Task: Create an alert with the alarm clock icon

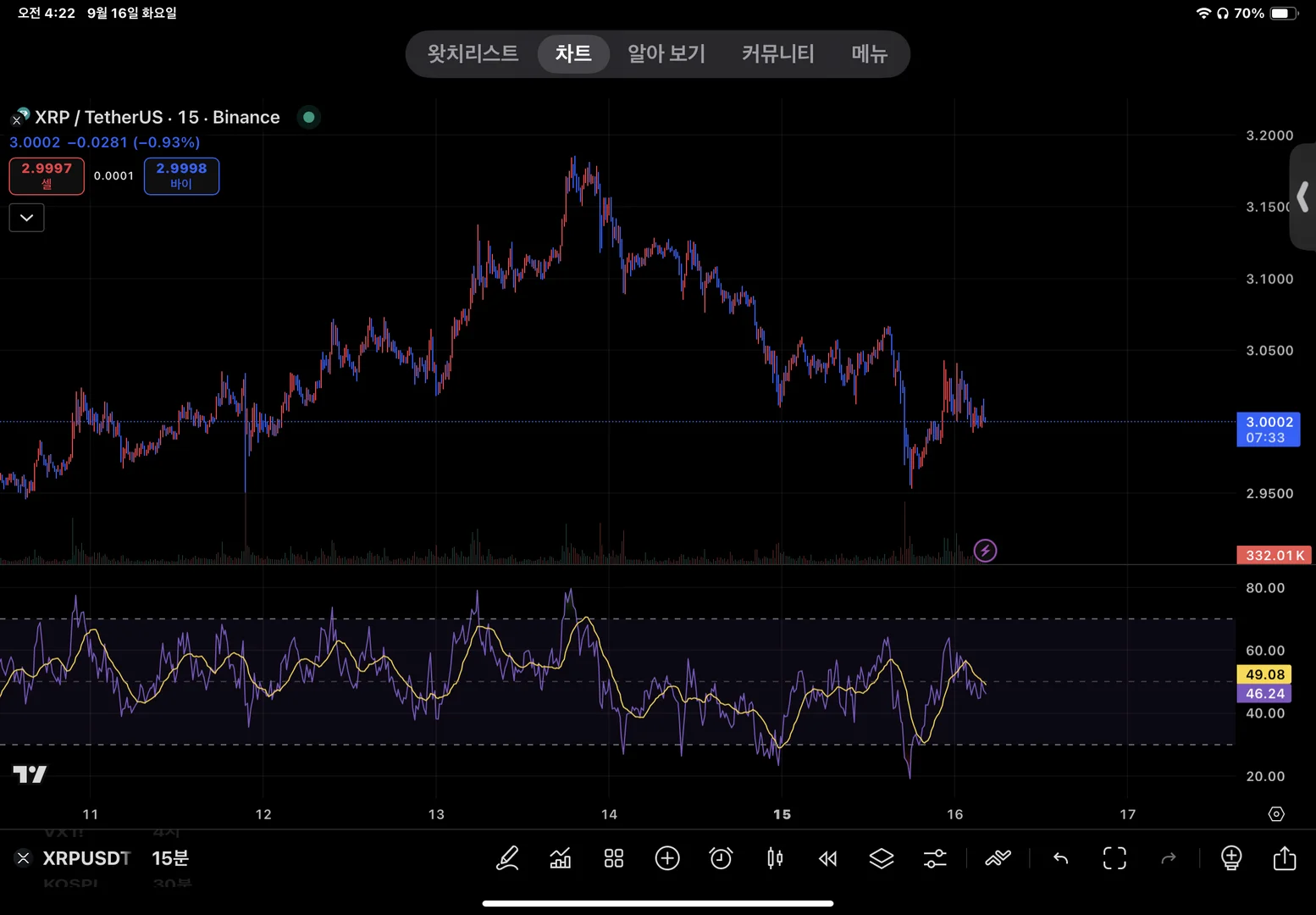Action: (721, 858)
